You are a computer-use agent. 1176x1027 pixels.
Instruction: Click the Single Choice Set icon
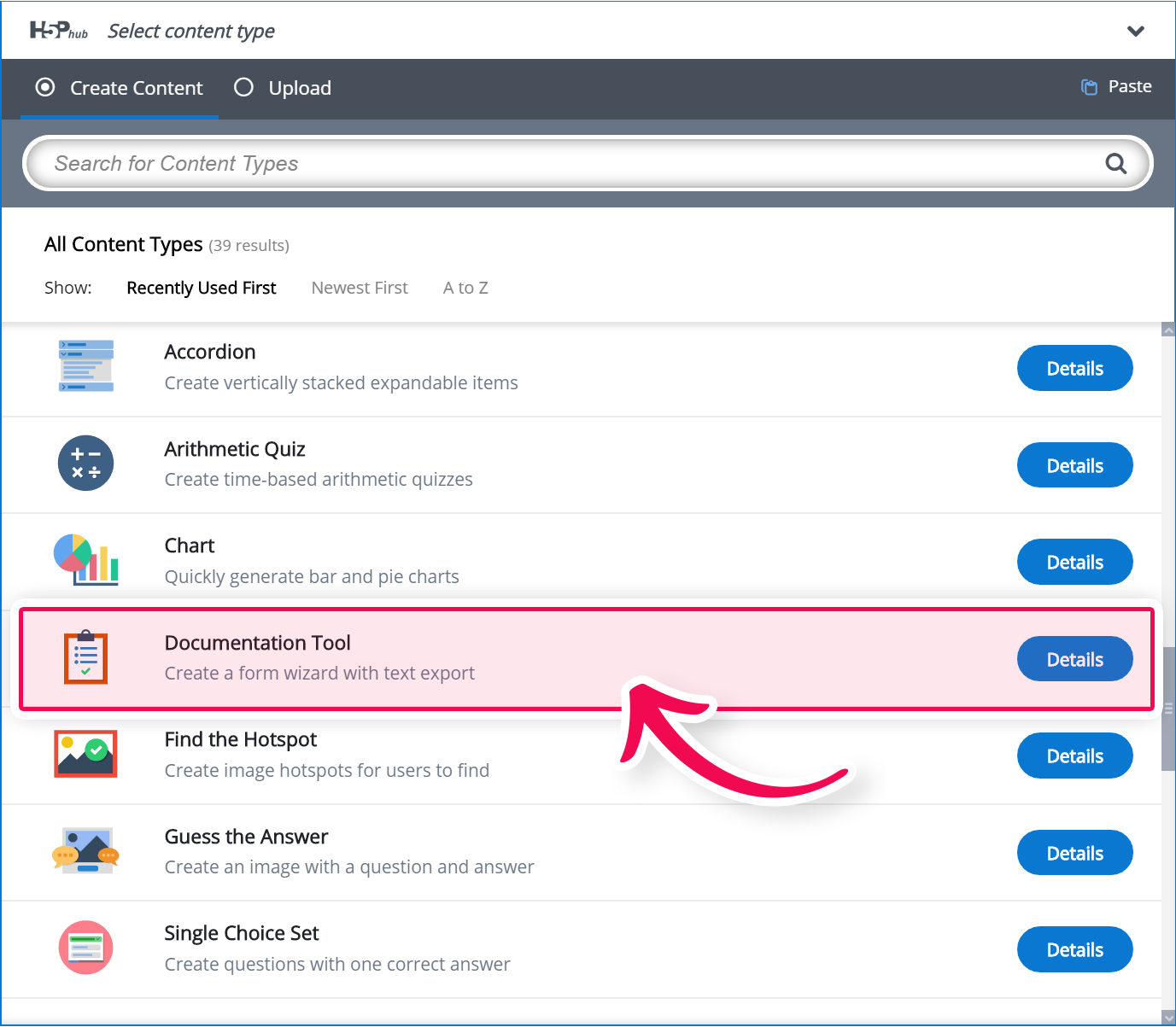click(x=85, y=948)
